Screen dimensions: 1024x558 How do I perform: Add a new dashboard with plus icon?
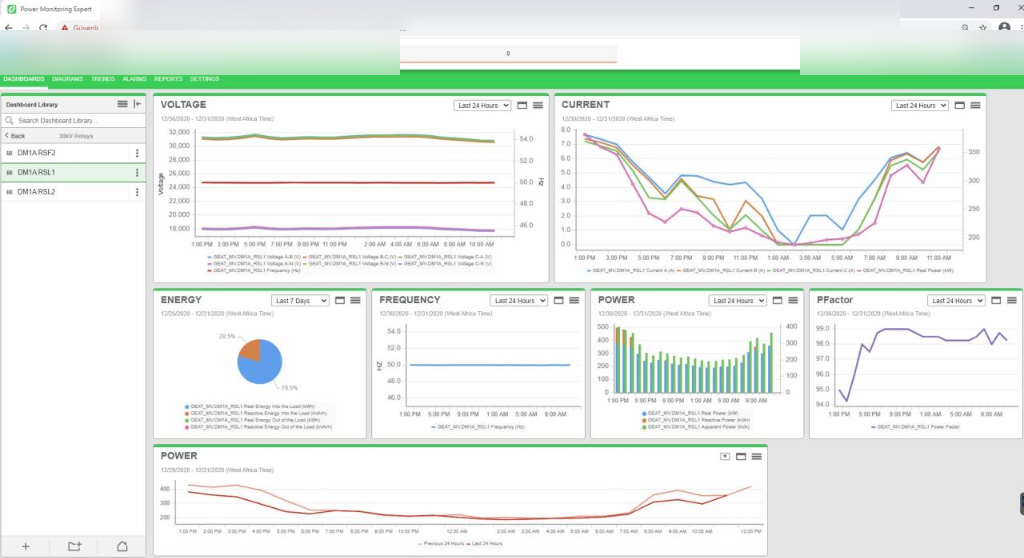coord(25,546)
